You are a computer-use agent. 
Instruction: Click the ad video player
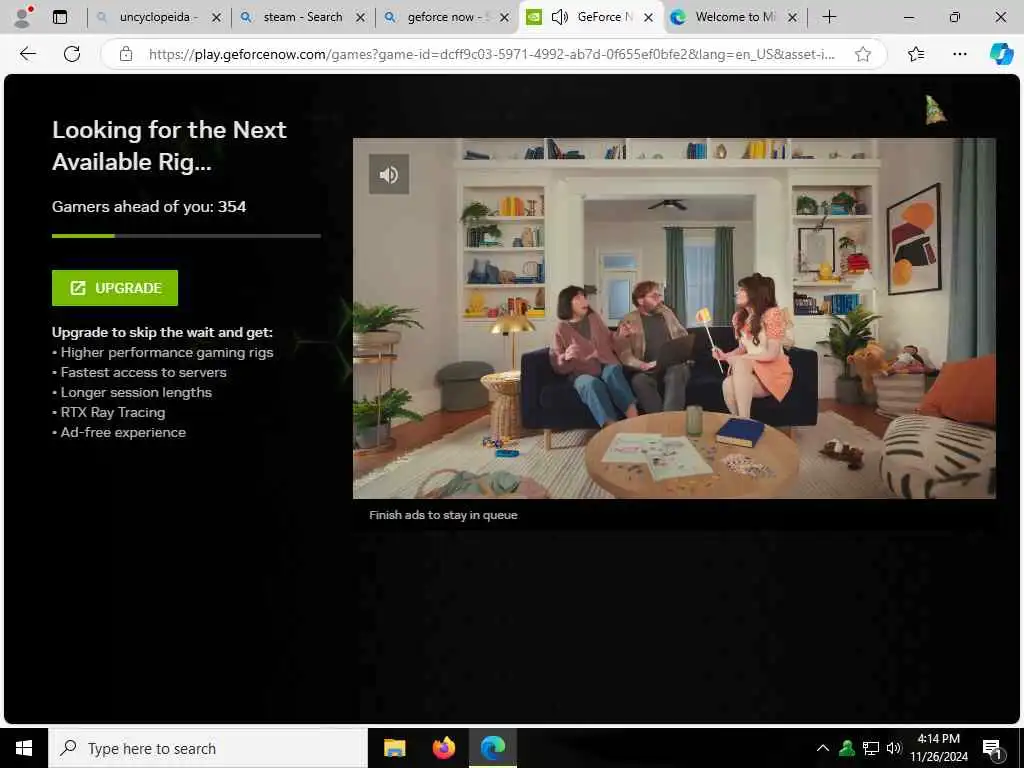[x=674, y=318]
